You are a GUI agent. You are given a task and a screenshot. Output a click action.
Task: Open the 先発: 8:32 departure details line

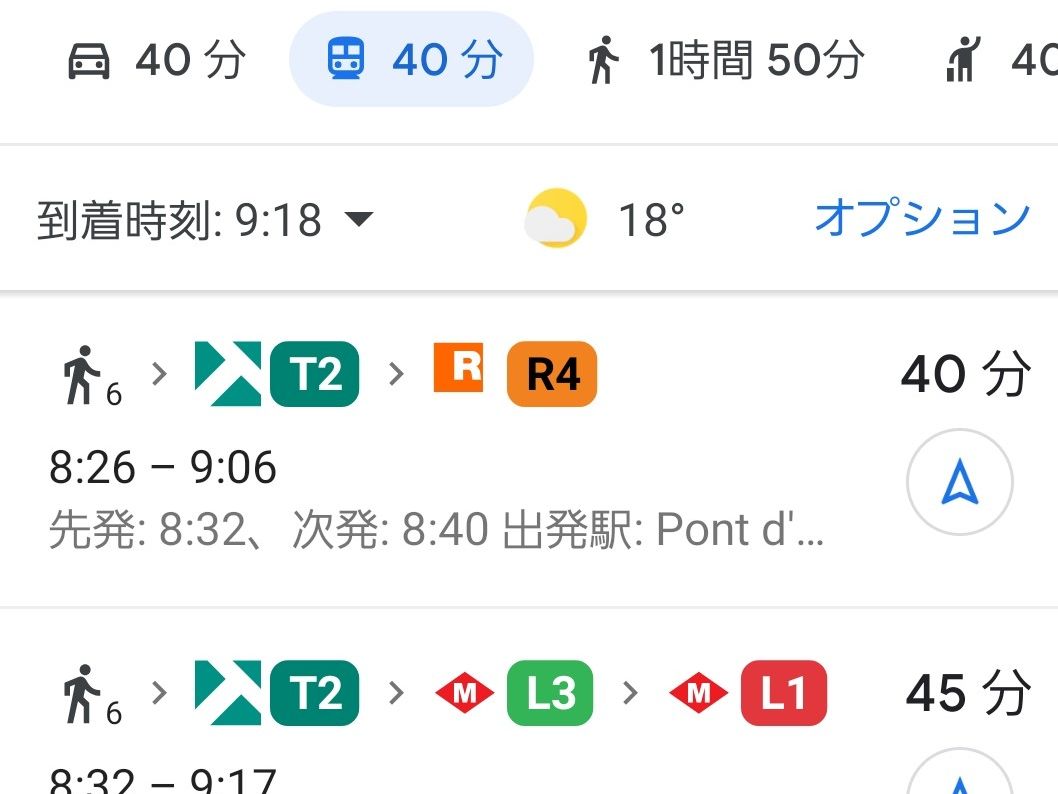coord(436,530)
